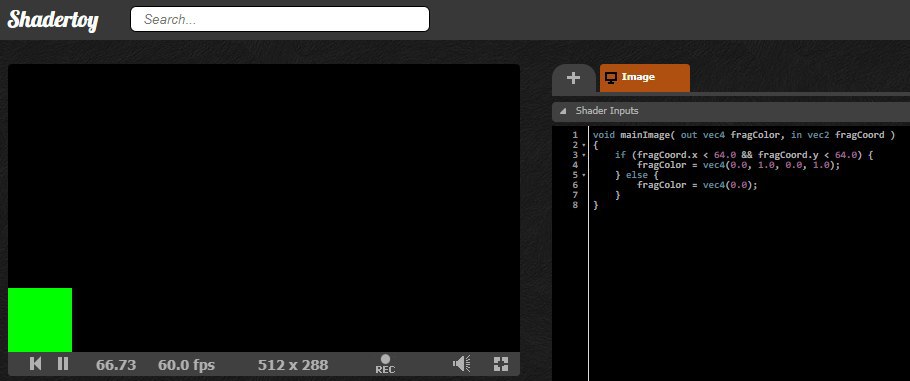
Task: Click the 512 x 288 resolution text
Action: [293, 365]
